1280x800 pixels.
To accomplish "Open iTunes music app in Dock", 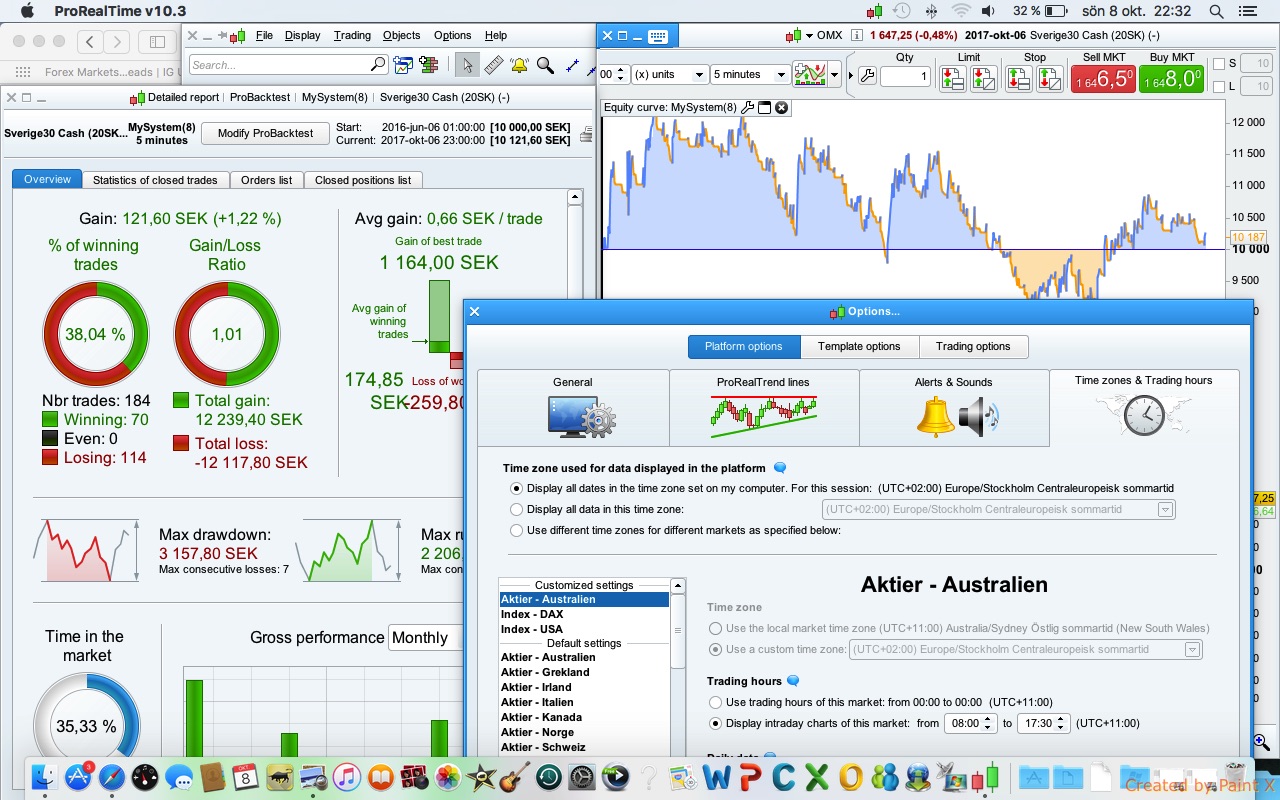I will (347, 777).
